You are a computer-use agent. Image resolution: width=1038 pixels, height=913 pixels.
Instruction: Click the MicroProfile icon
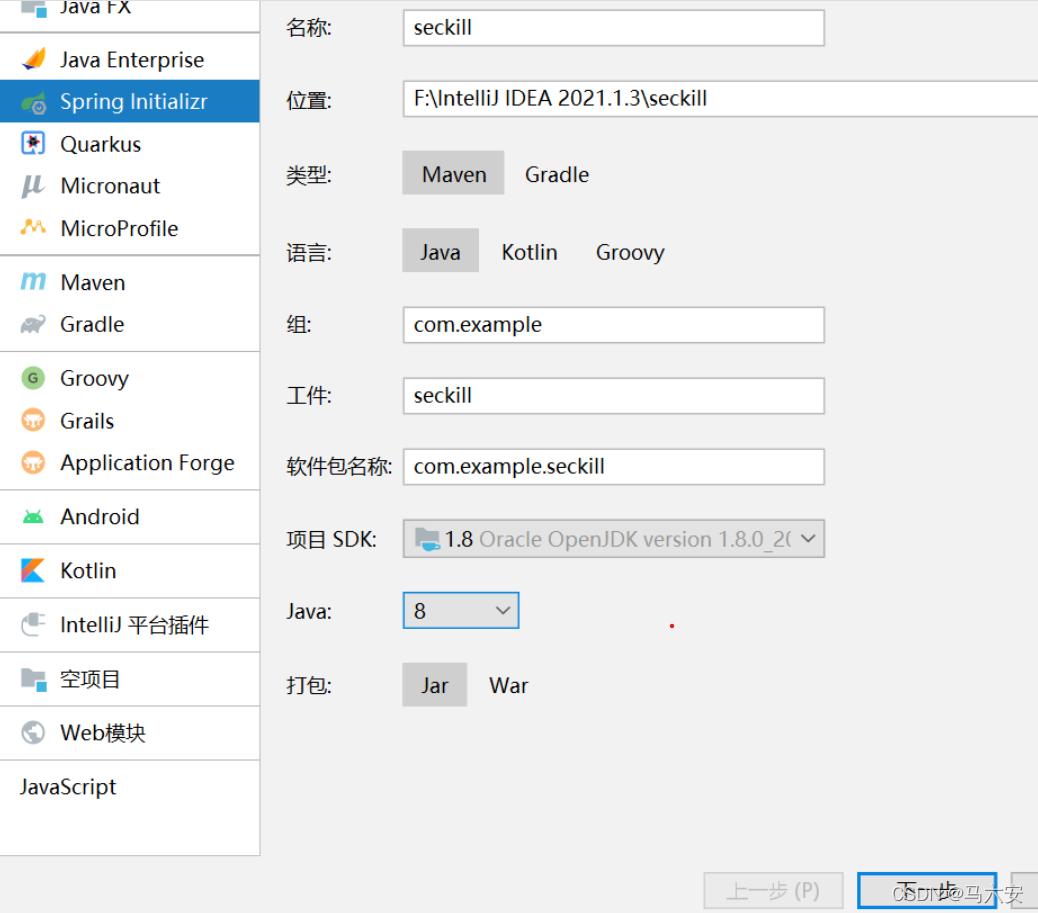click(34, 228)
